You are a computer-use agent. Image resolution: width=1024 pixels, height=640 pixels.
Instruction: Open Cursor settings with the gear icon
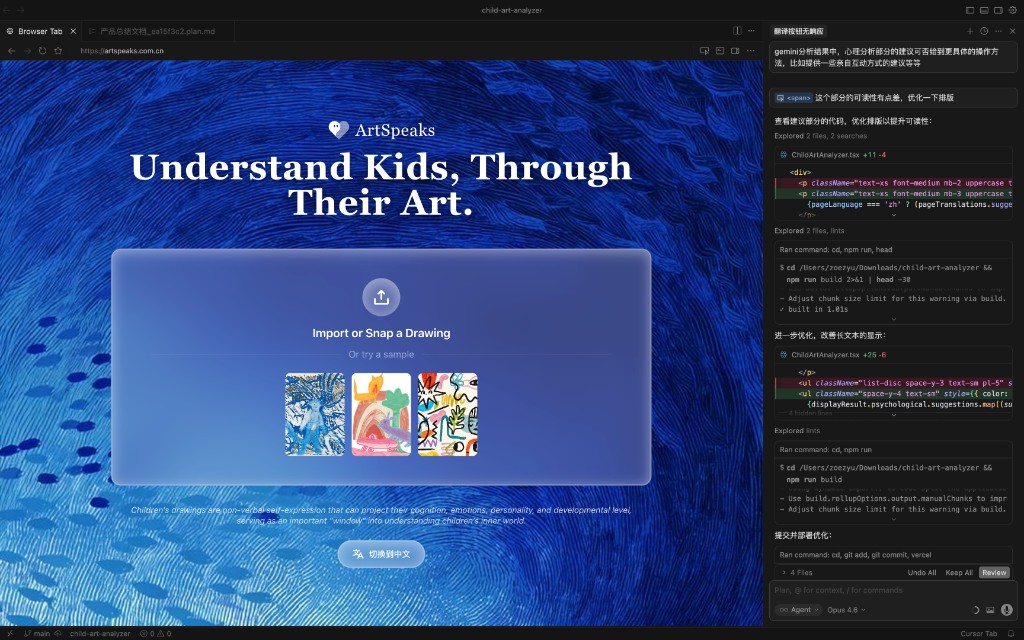[1012, 10]
